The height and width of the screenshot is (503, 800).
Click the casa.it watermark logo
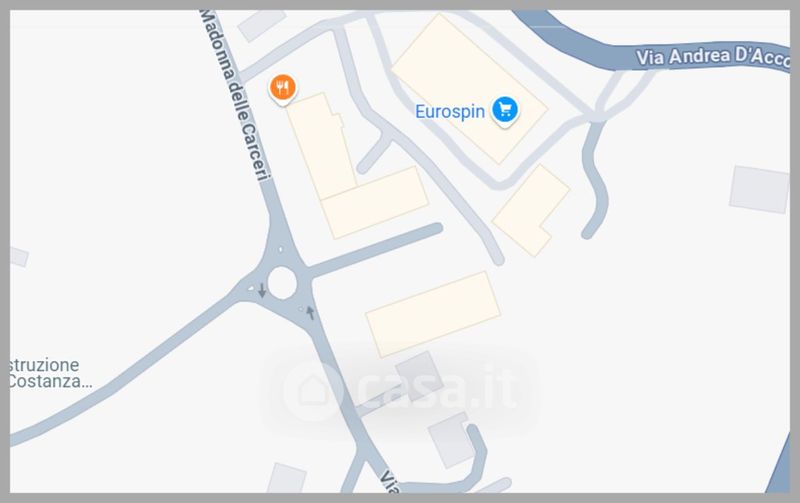point(400,390)
